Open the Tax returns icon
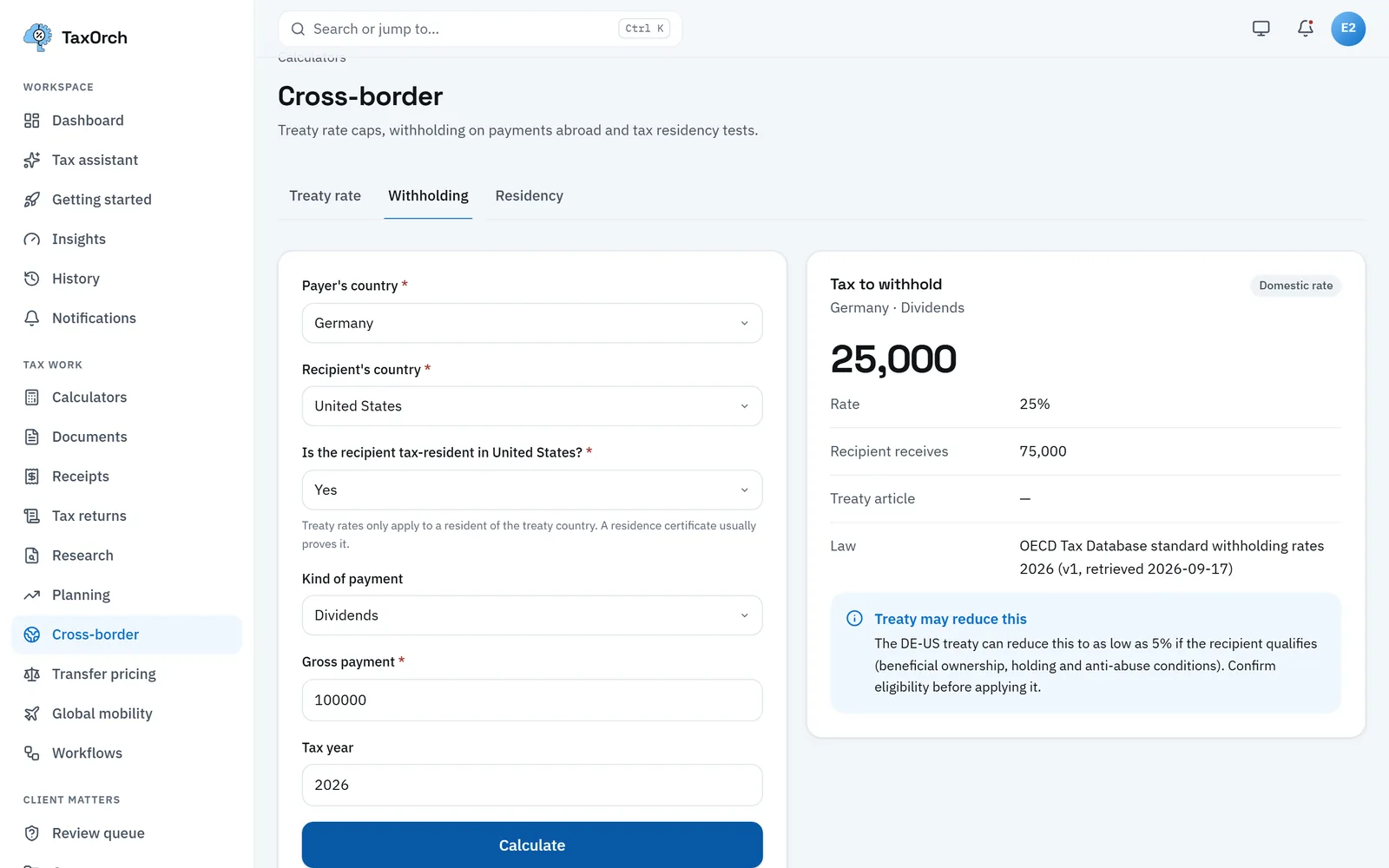 32,516
